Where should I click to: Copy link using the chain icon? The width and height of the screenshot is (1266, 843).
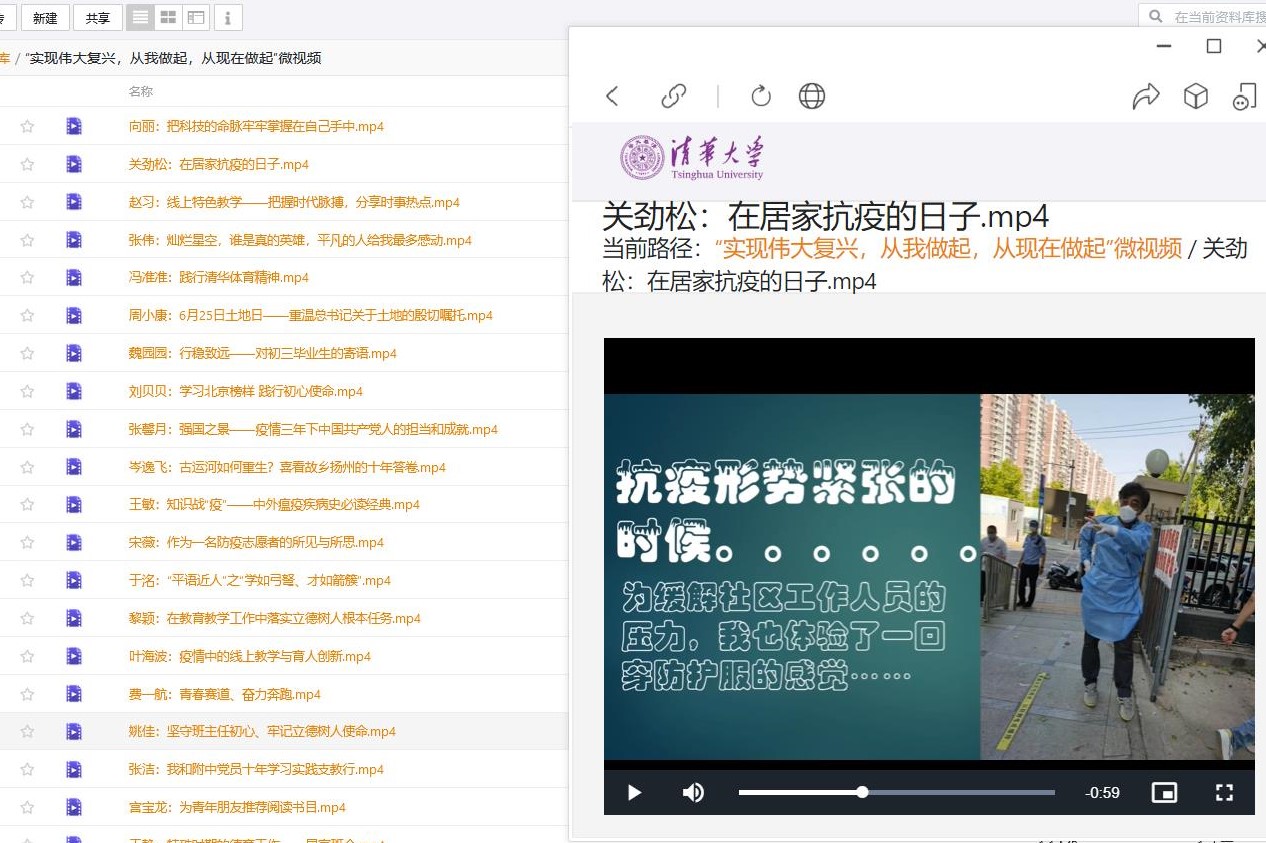point(674,96)
